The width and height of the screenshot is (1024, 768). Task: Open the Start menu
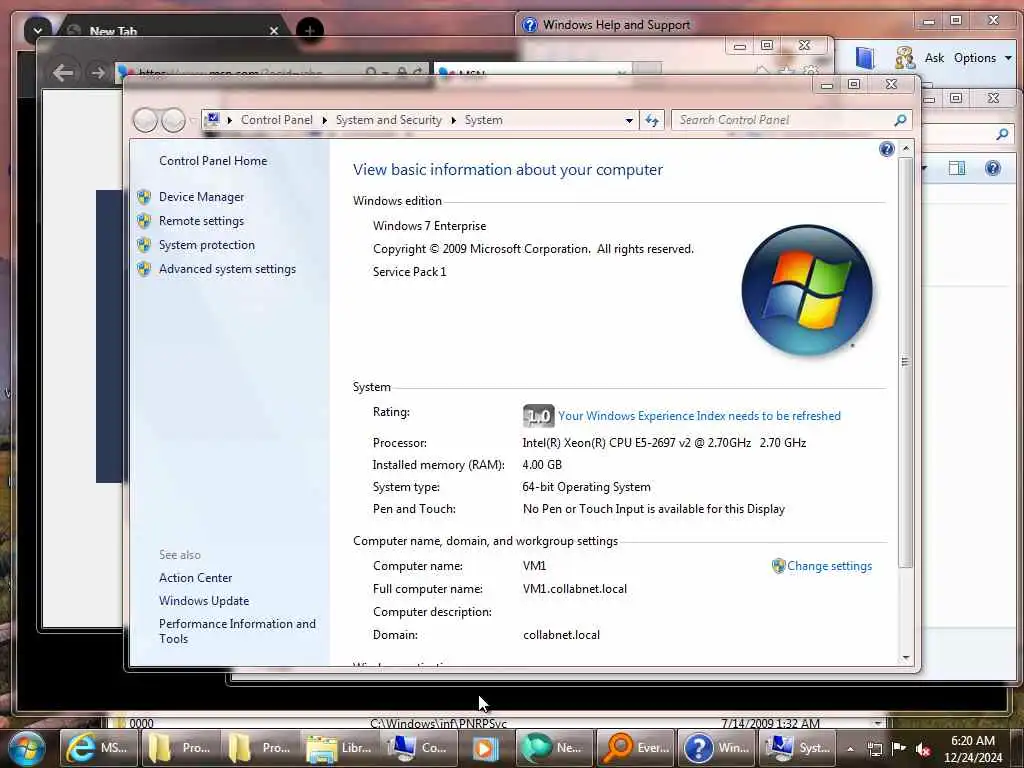tap(26, 748)
